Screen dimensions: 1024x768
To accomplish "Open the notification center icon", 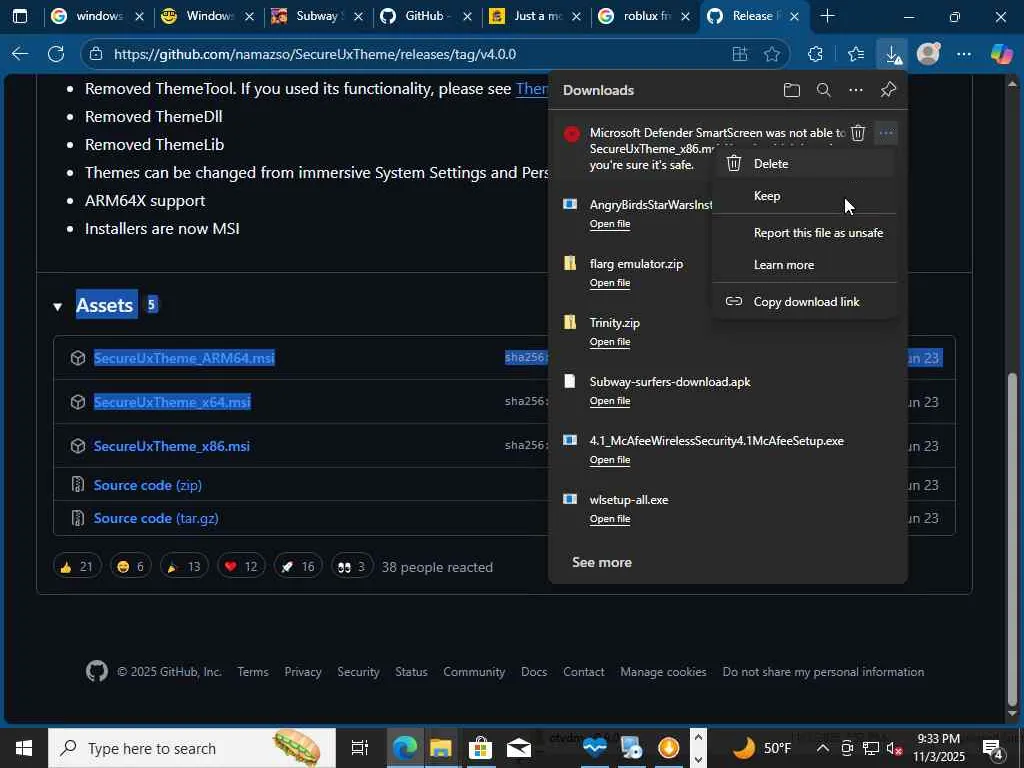I will point(994,748).
